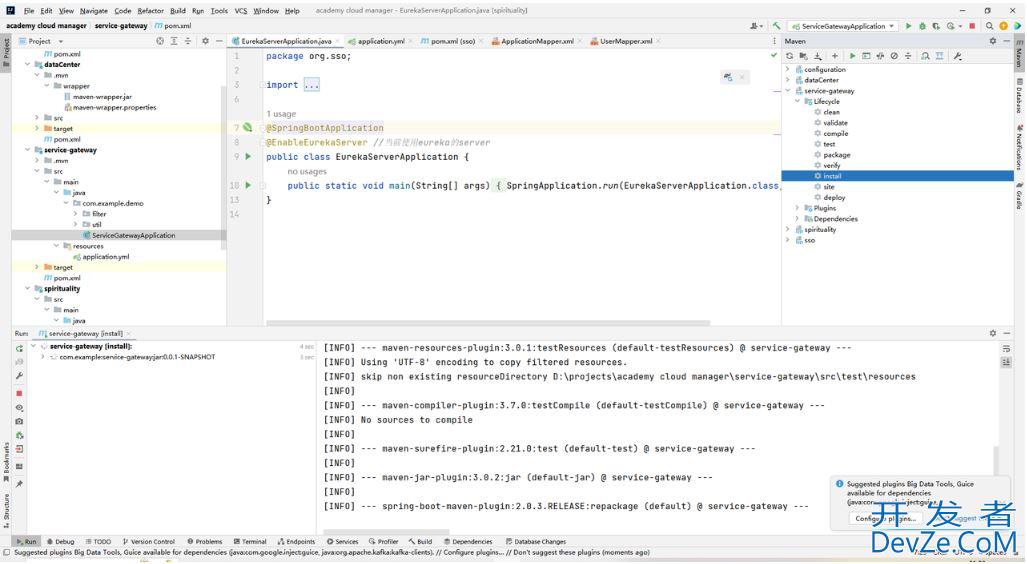
Task: Click the Spring bean gutter icon beside @SpringBootApplication
Action: pos(248,128)
